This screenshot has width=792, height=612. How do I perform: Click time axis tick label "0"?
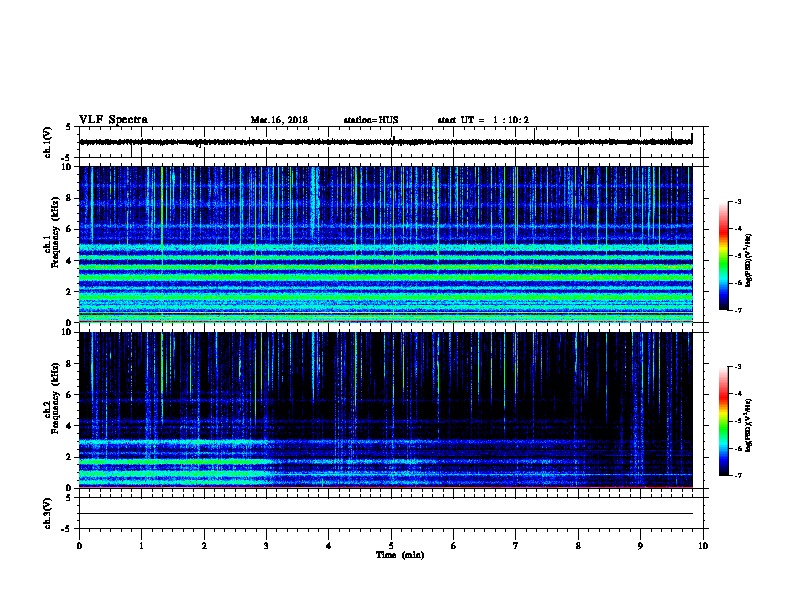point(79,546)
